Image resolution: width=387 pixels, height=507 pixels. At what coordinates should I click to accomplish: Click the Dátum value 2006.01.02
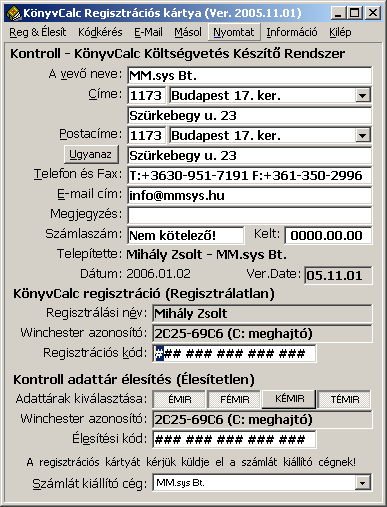tap(158, 274)
